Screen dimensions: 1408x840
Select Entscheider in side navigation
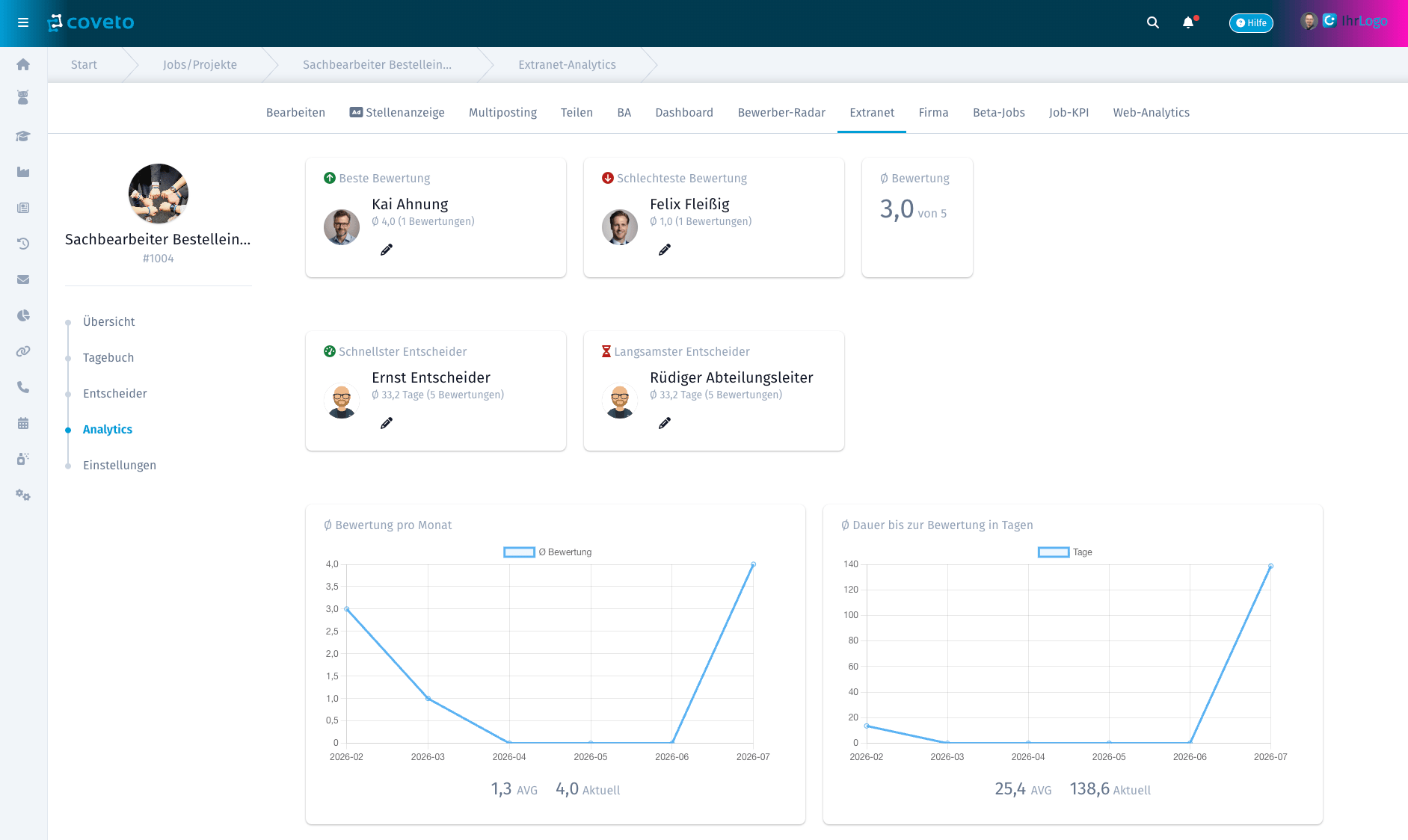click(x=114, y=394)
